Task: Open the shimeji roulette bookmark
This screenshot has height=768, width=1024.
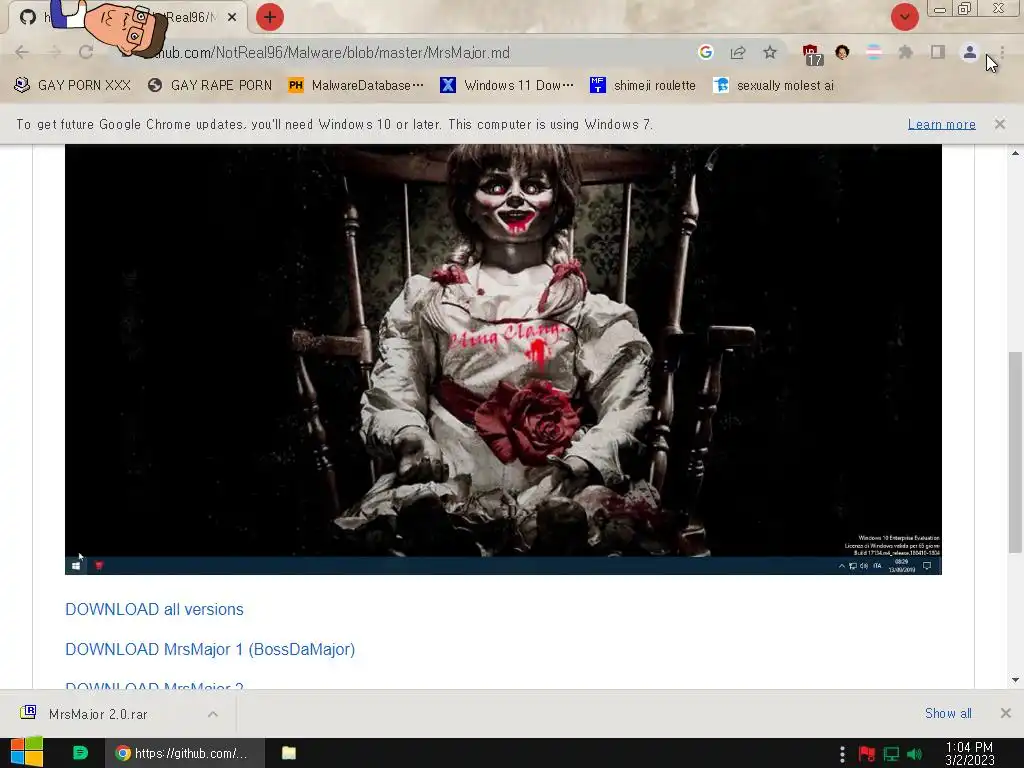Action: 643,86
